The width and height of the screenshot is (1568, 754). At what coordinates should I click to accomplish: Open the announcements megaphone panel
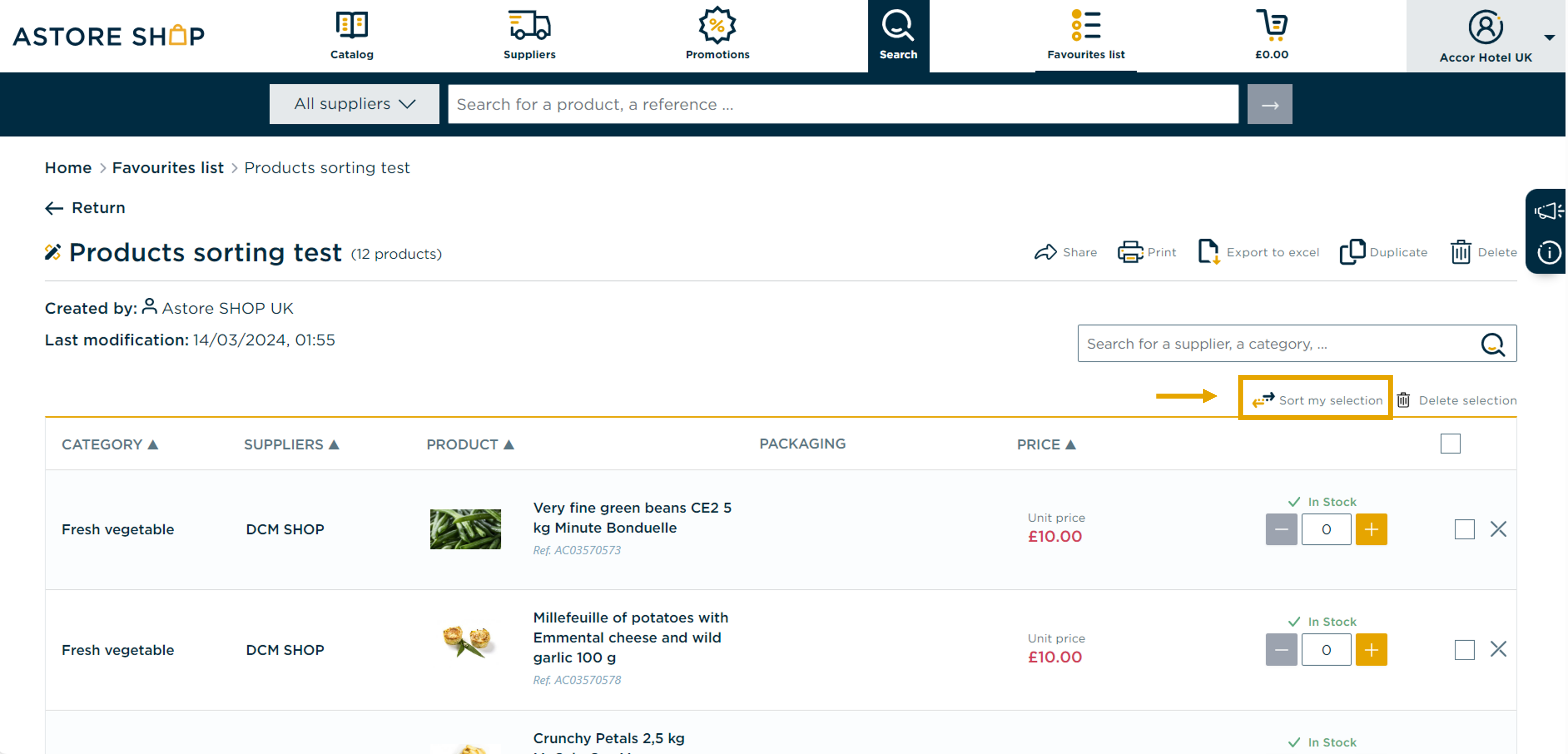tap(1548, 211)
